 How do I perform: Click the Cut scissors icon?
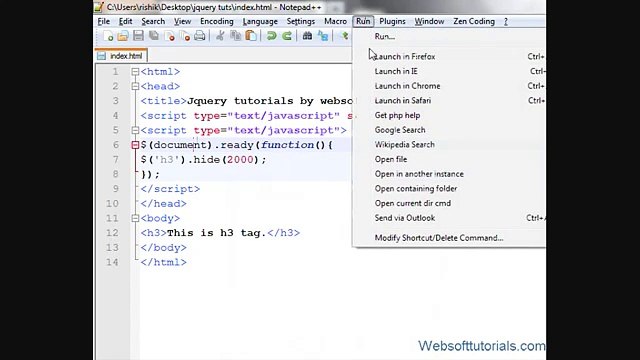pos(220,36)
